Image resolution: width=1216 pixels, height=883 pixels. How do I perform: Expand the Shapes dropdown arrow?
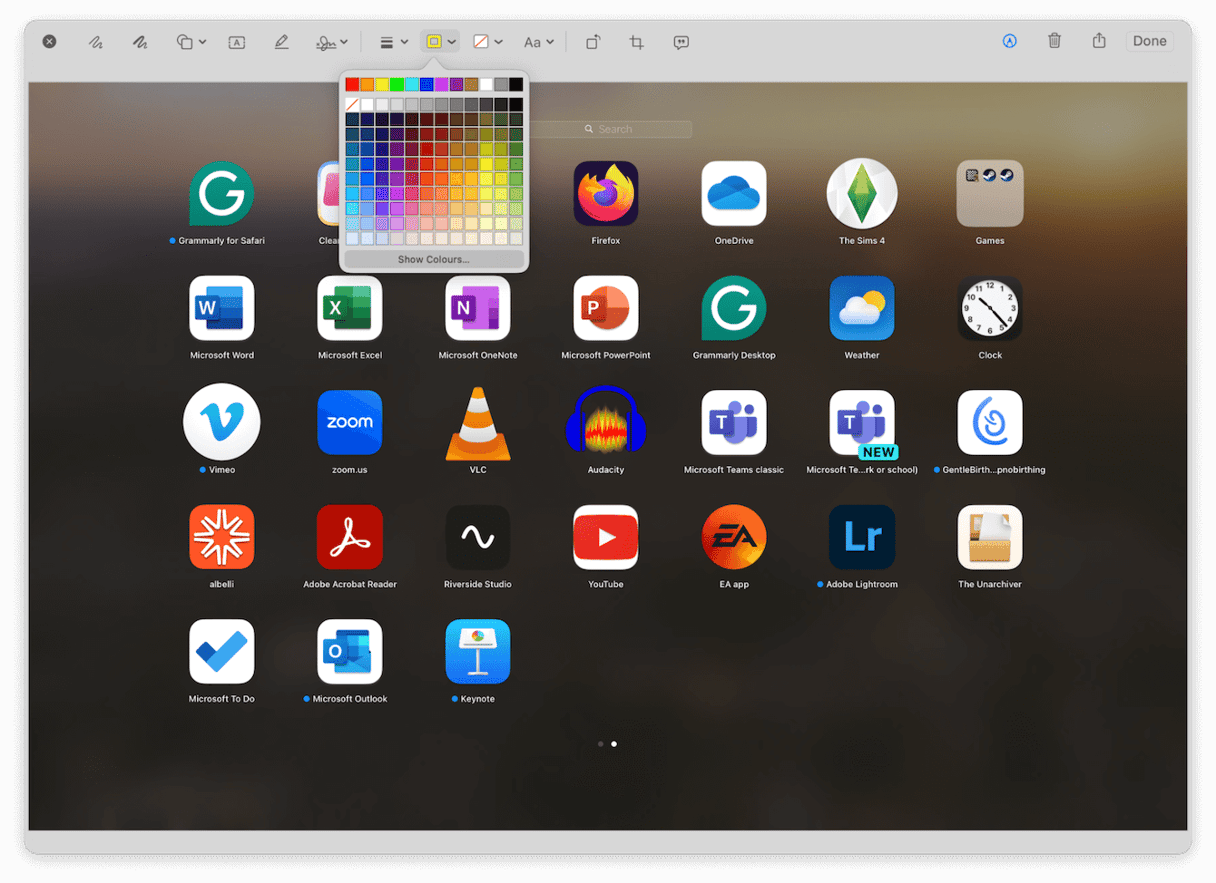pyautogui.click(x=200, y=42)
